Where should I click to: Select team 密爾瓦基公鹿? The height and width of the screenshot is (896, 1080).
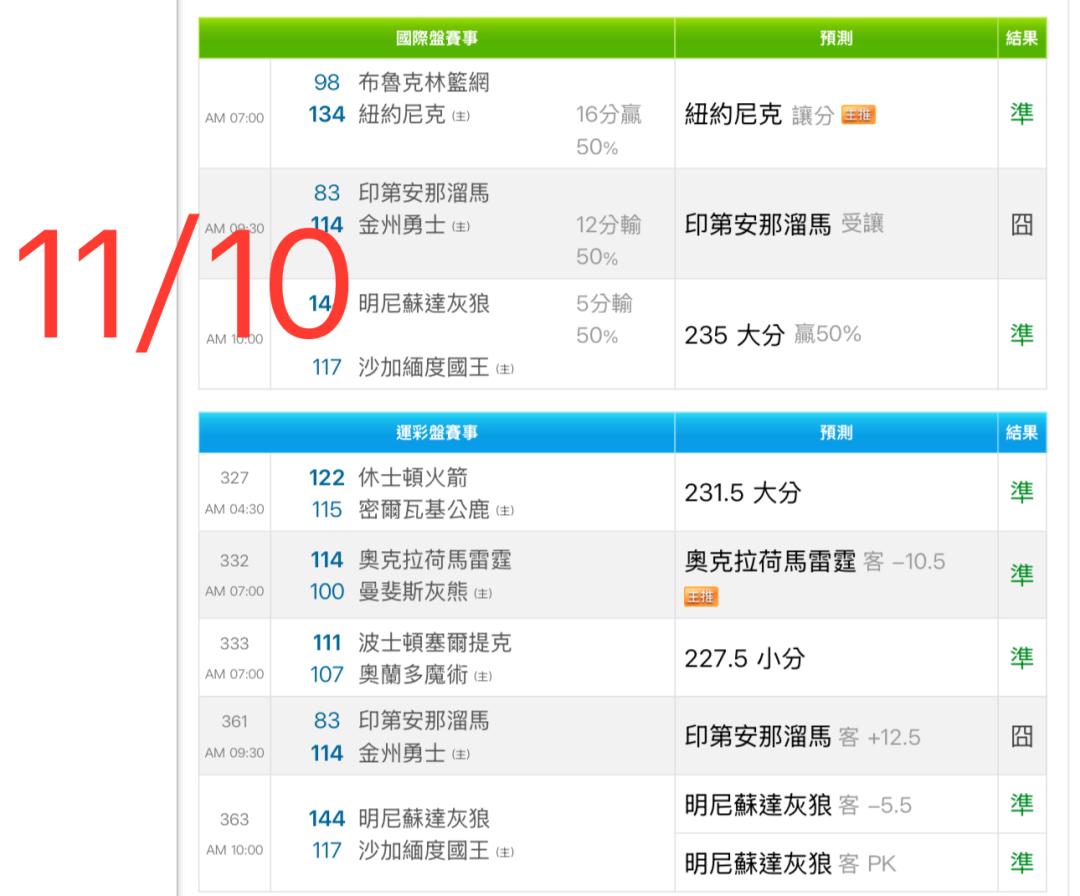[424, 510]
